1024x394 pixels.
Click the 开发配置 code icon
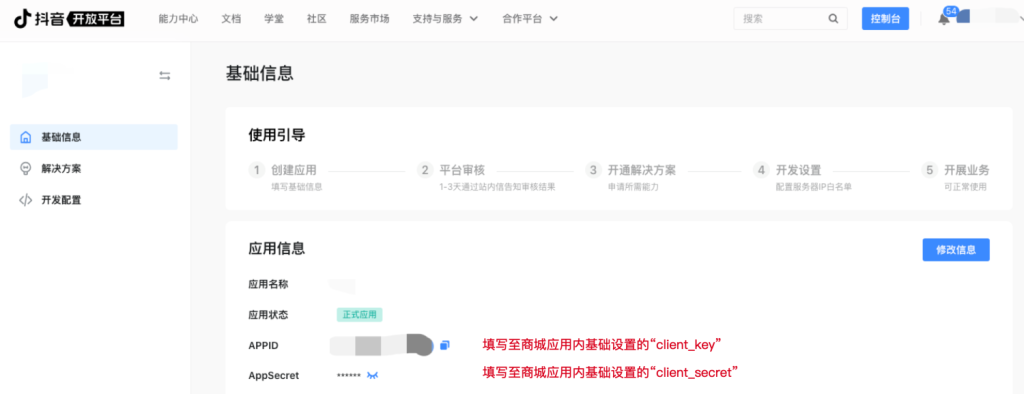pyautogui.click(x=25, y=200)
